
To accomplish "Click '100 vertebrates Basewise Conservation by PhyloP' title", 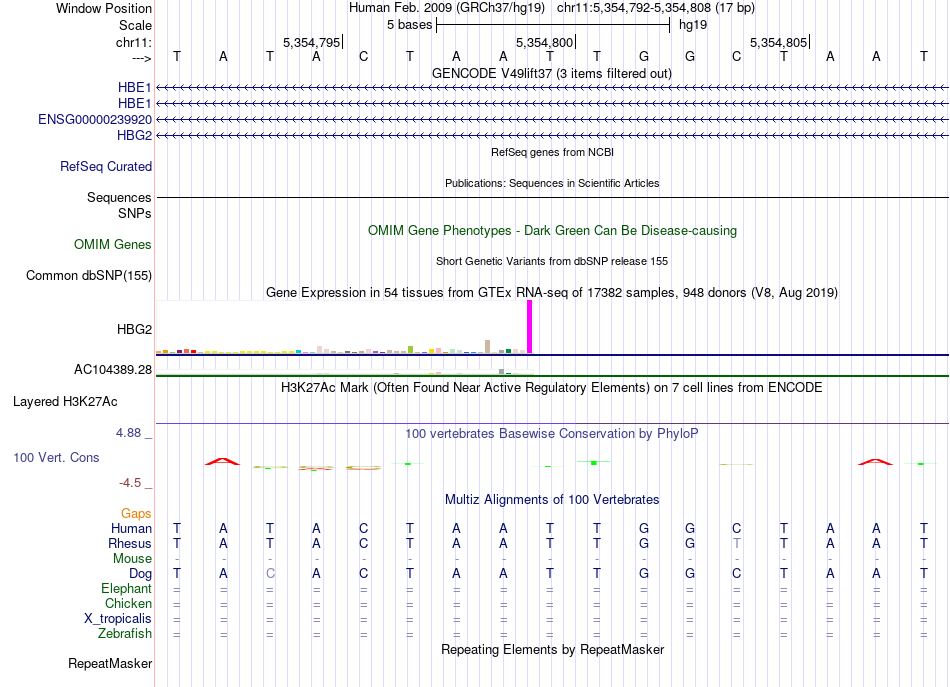I will [x=552, y=434].
